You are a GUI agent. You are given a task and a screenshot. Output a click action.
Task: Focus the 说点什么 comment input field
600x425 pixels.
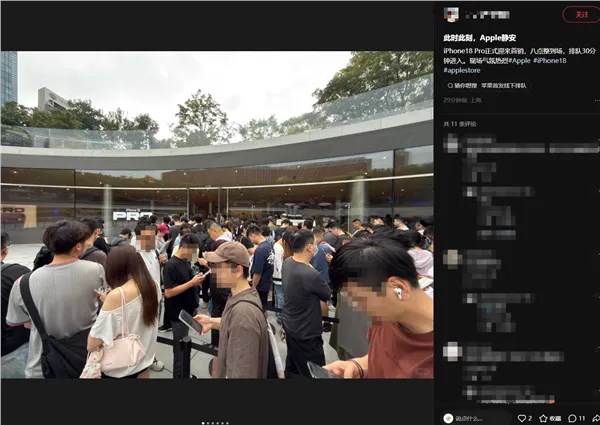coord(476,418)
